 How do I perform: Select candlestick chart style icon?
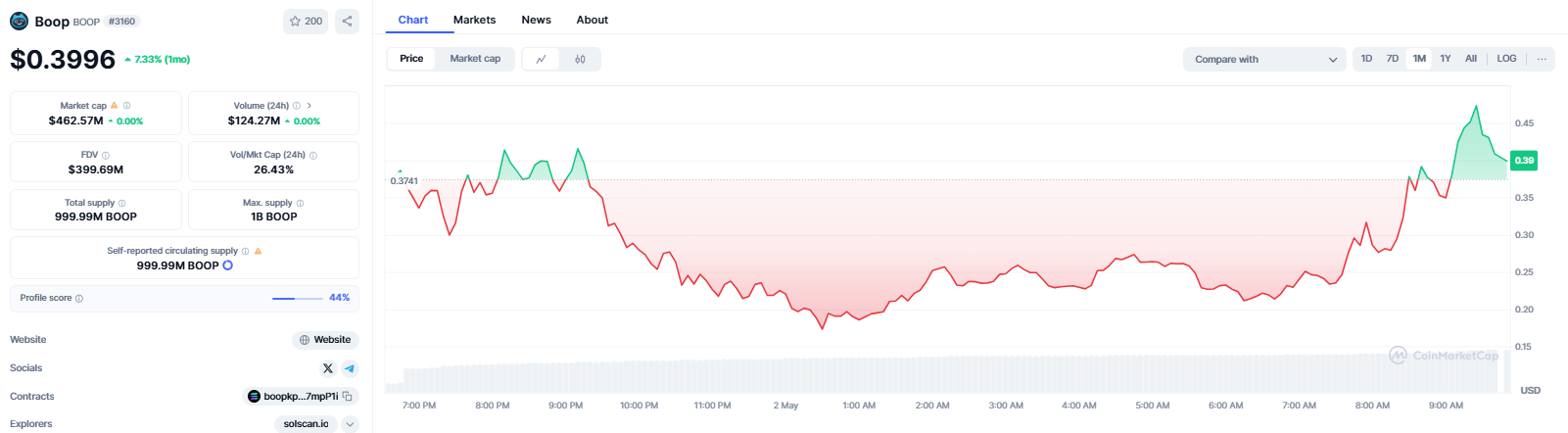pyautogui.click(x=580, y=59)
